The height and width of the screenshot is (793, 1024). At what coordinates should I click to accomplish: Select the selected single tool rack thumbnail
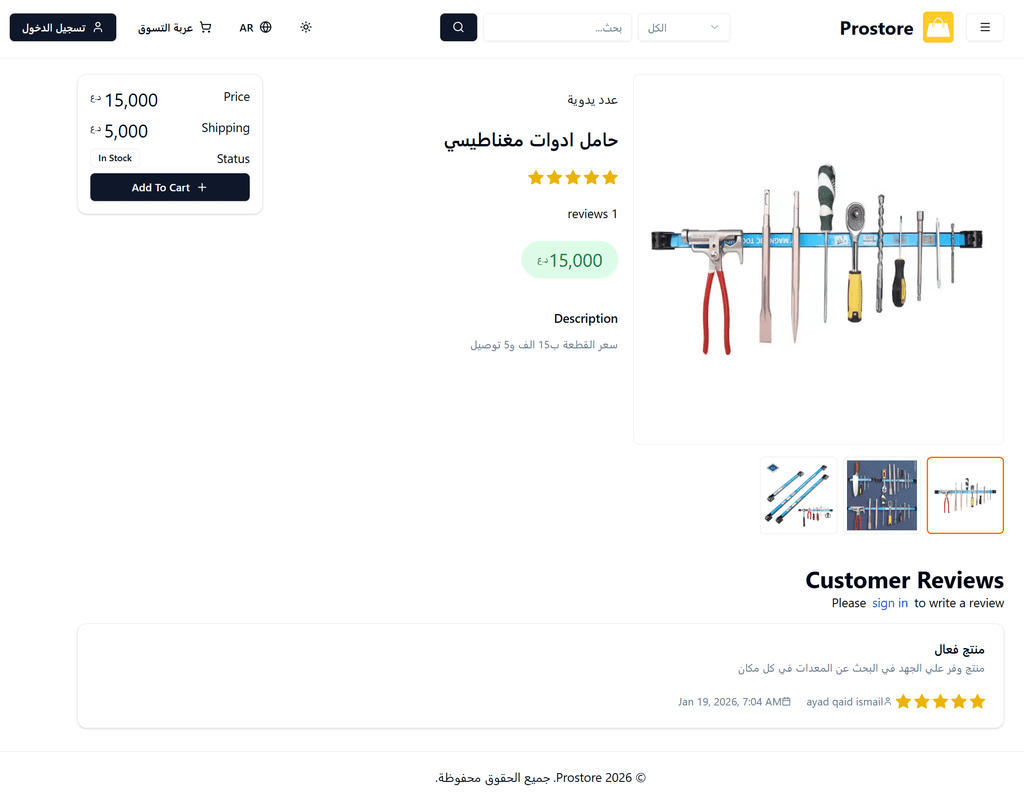point(965,495)
